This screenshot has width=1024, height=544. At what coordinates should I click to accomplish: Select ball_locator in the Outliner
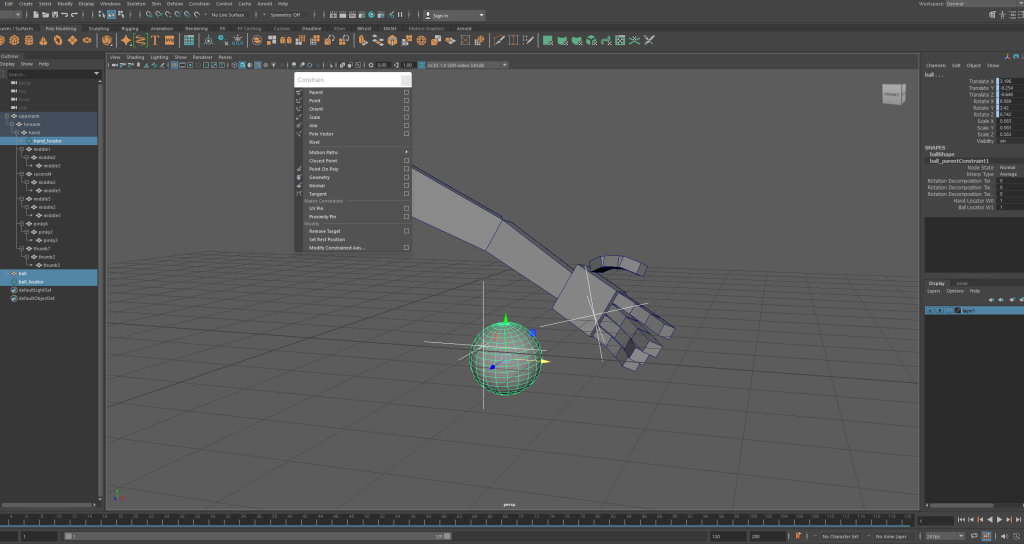(31, 281)
